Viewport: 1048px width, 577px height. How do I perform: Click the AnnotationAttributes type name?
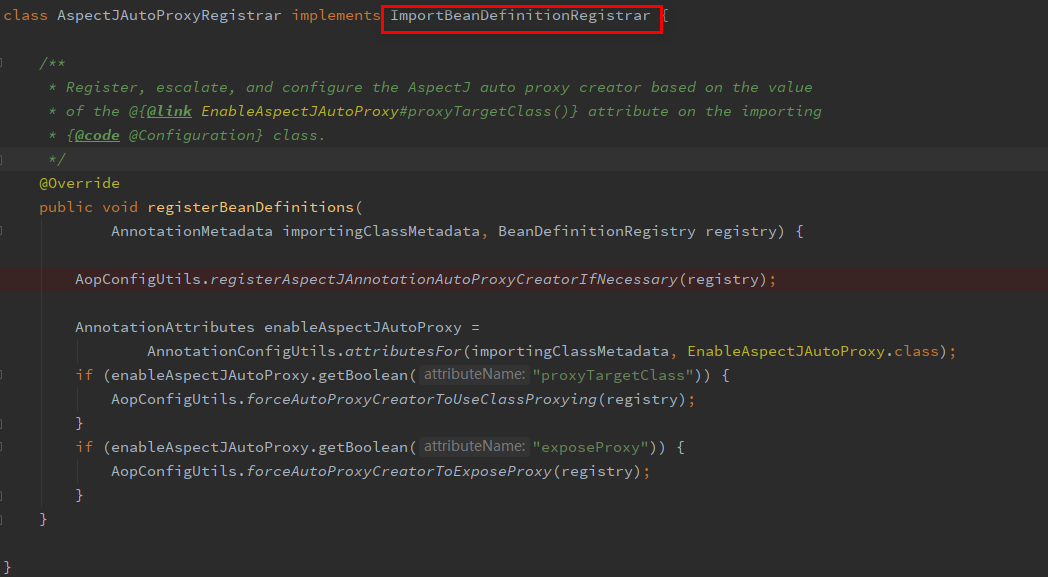tap(164, 328)
